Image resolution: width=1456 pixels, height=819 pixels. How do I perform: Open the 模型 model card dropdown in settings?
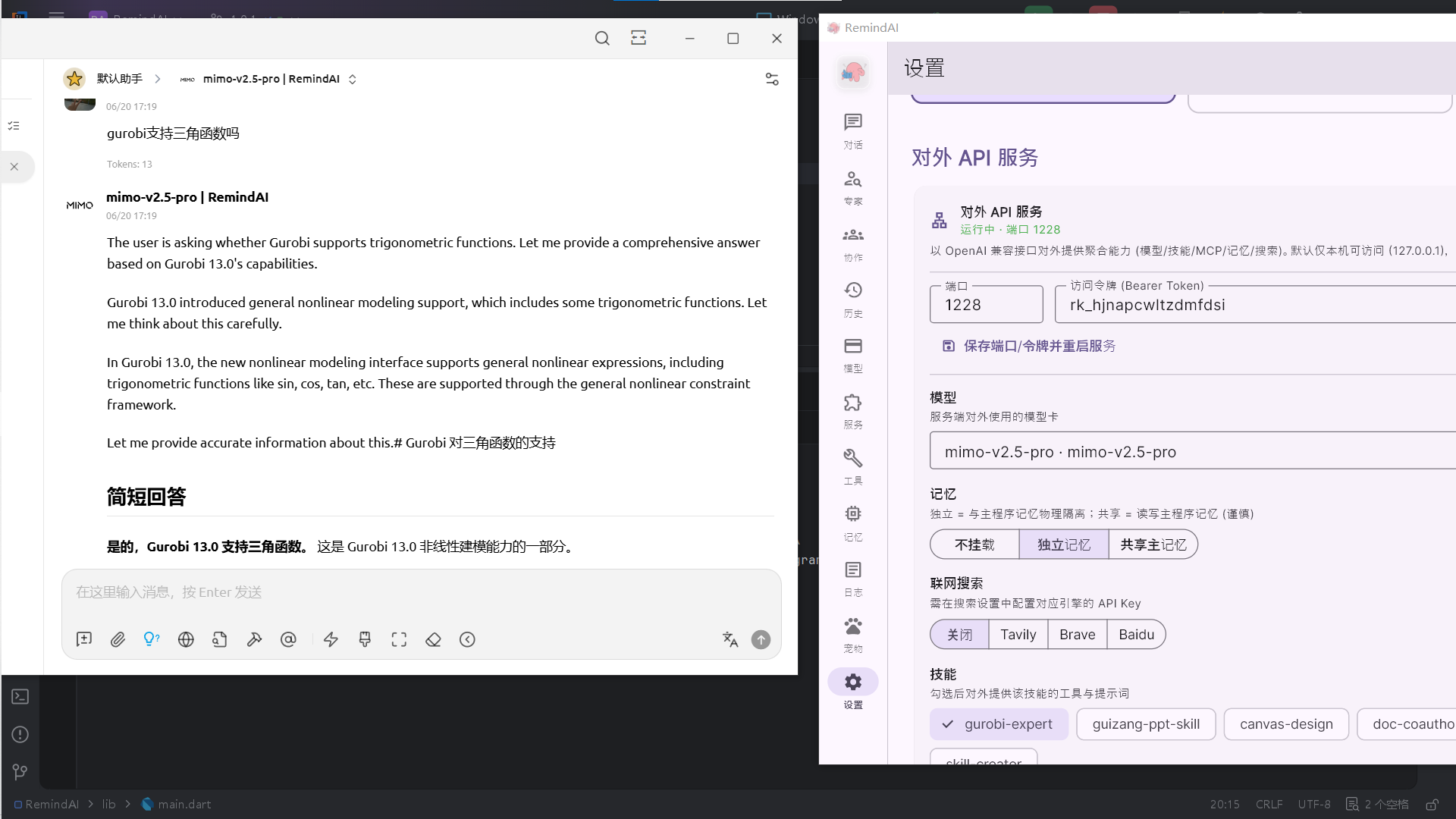point(1192,451)
